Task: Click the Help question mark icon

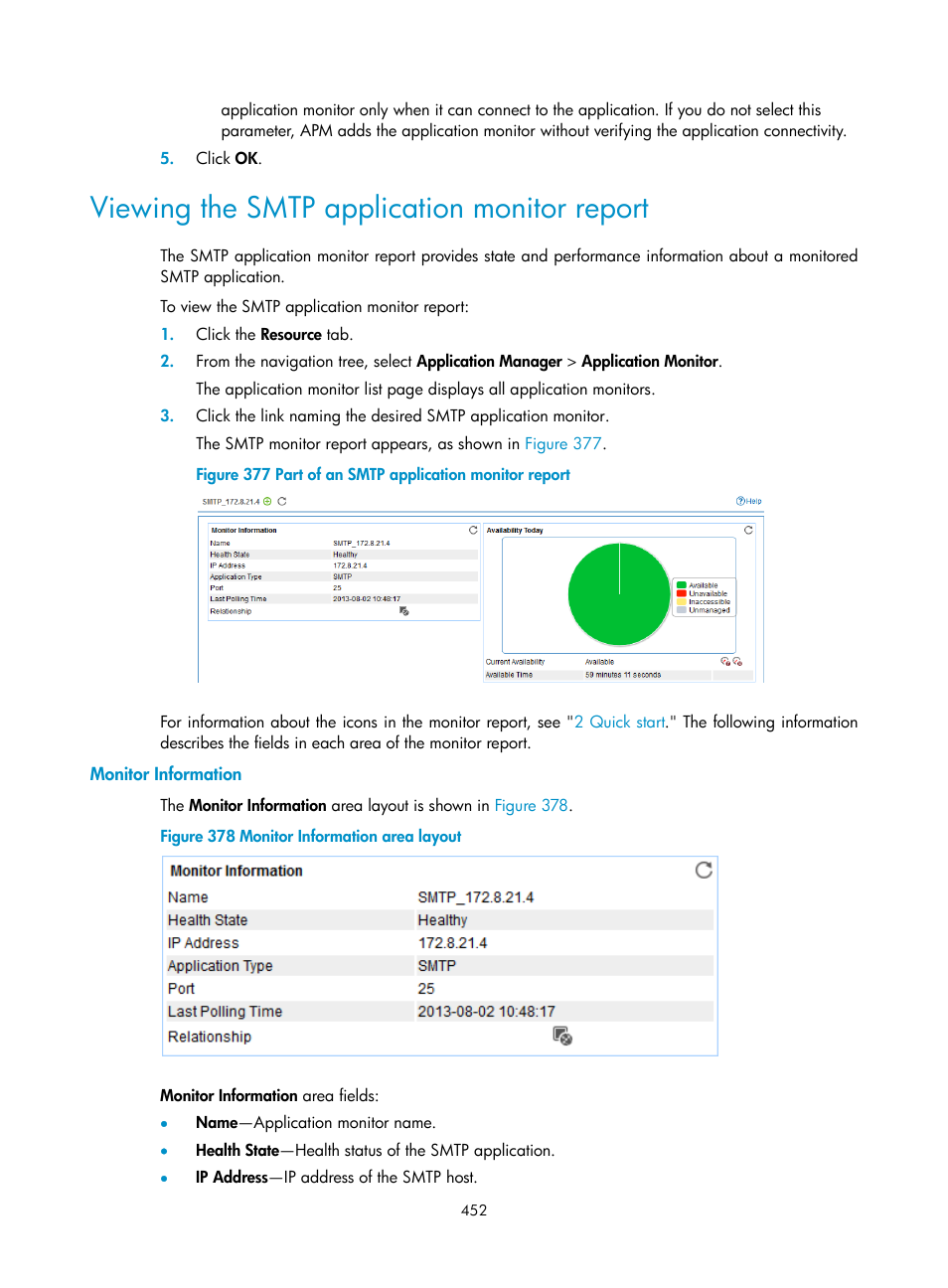Action: [740, 502]
